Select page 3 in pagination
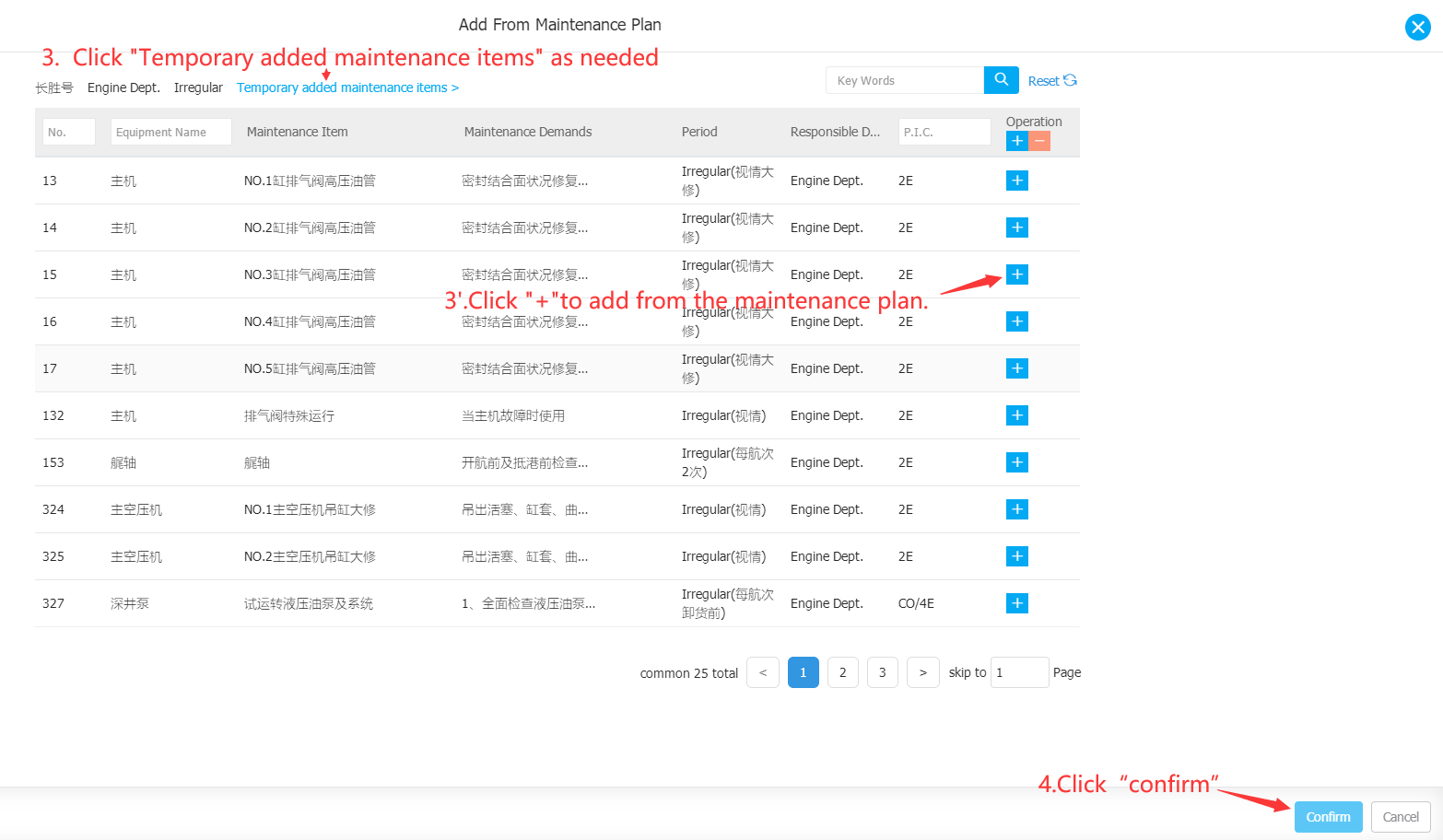Viewport: 1443px width, 840px height. [883, 672]
